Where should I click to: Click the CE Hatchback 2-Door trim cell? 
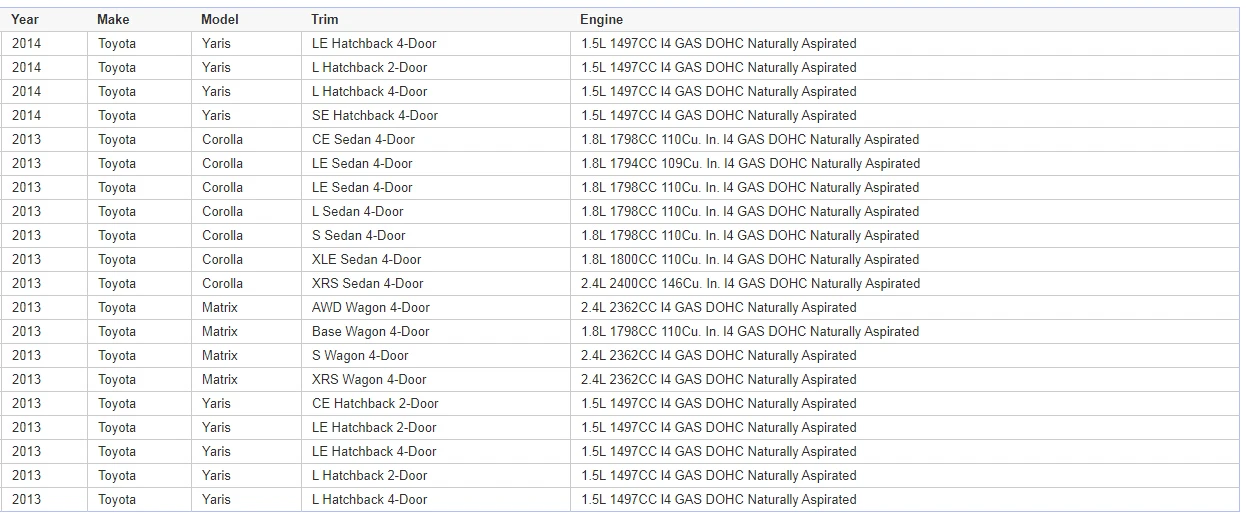tap(375, 403)
